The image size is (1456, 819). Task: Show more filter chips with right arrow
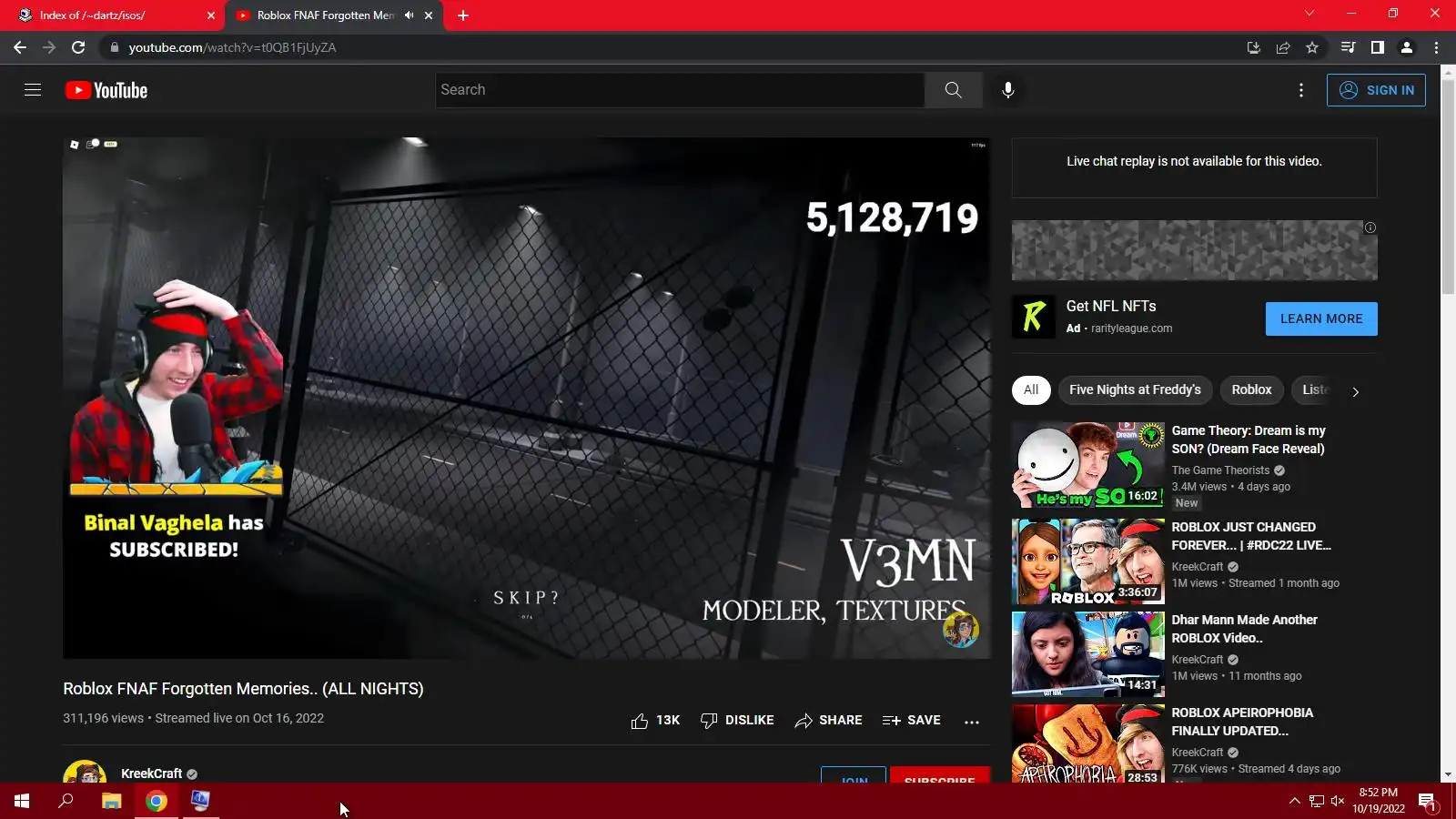click(x=1355, y=392)
